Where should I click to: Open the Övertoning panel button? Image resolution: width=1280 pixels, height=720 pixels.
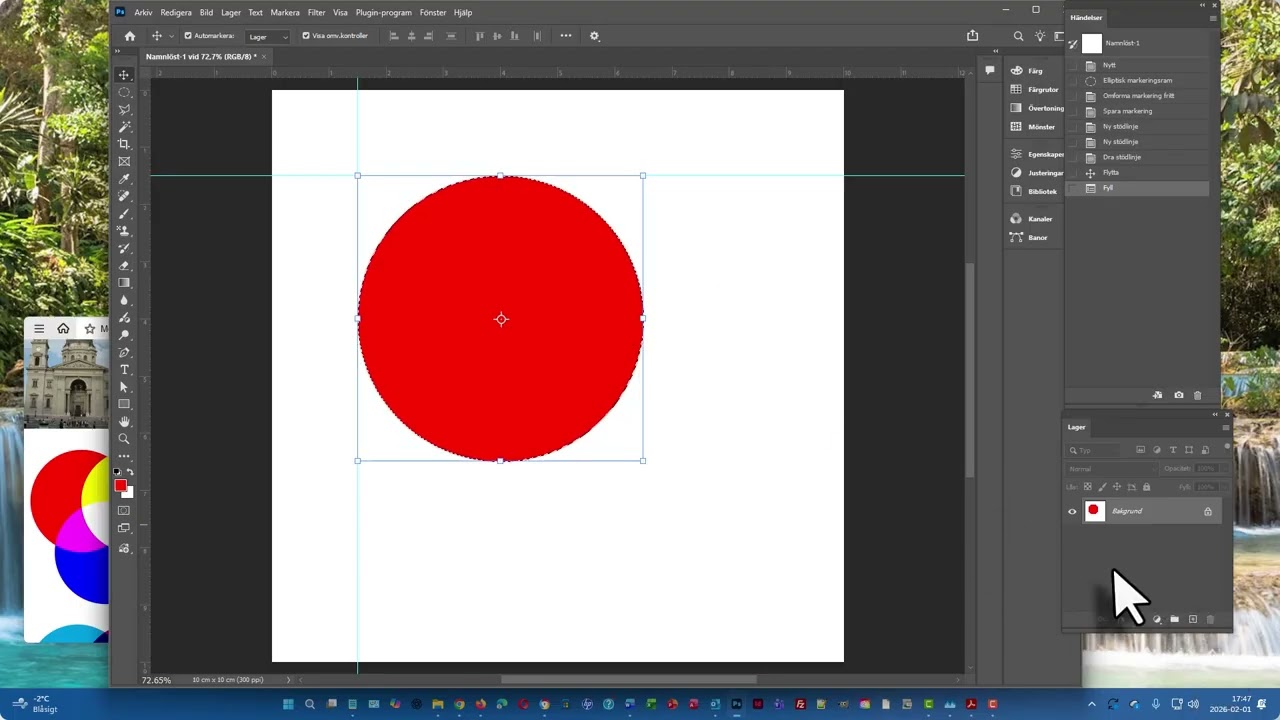[1036, 108]
